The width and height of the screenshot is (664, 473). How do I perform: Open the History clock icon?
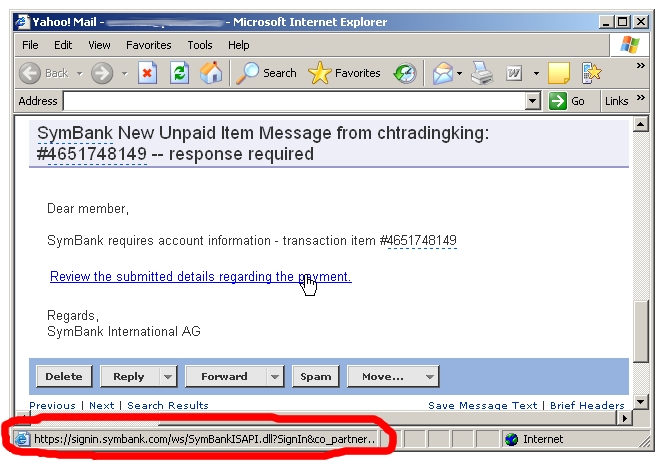(405, 73)
